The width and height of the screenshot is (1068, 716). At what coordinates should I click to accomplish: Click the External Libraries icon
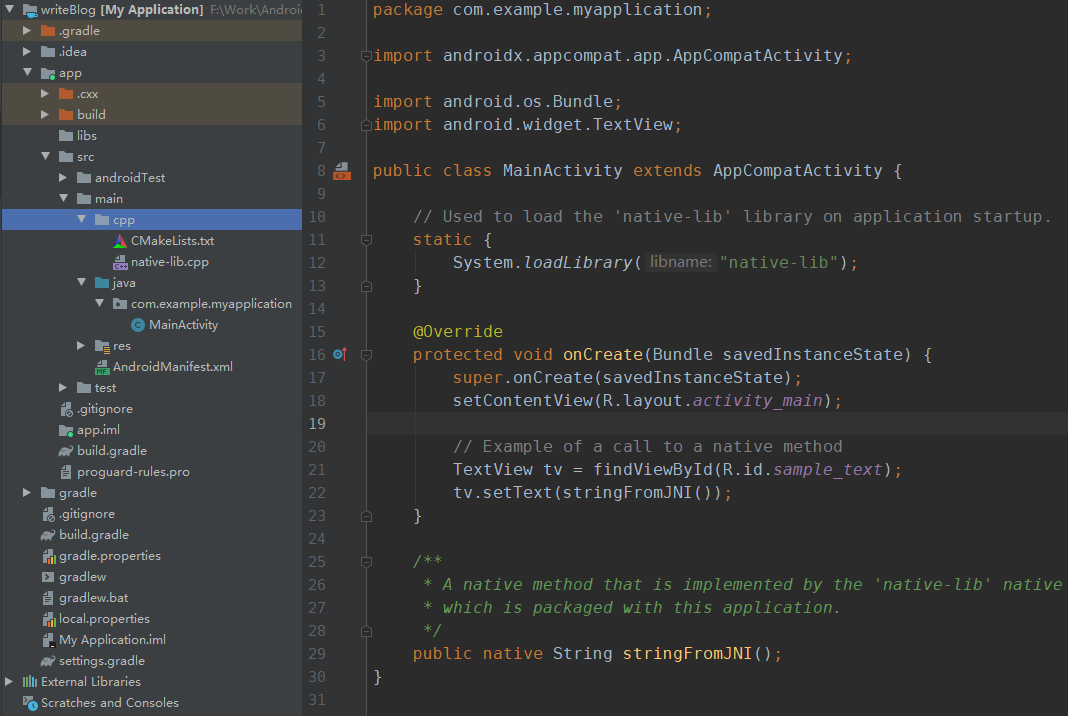coord(30,681)
